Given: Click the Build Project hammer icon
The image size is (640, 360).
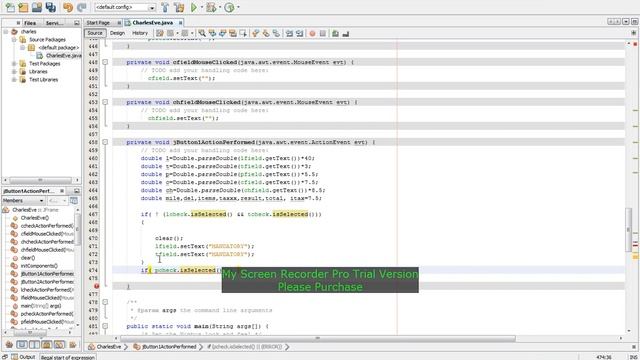Looking at the screenshot, I should coord(165,7).
